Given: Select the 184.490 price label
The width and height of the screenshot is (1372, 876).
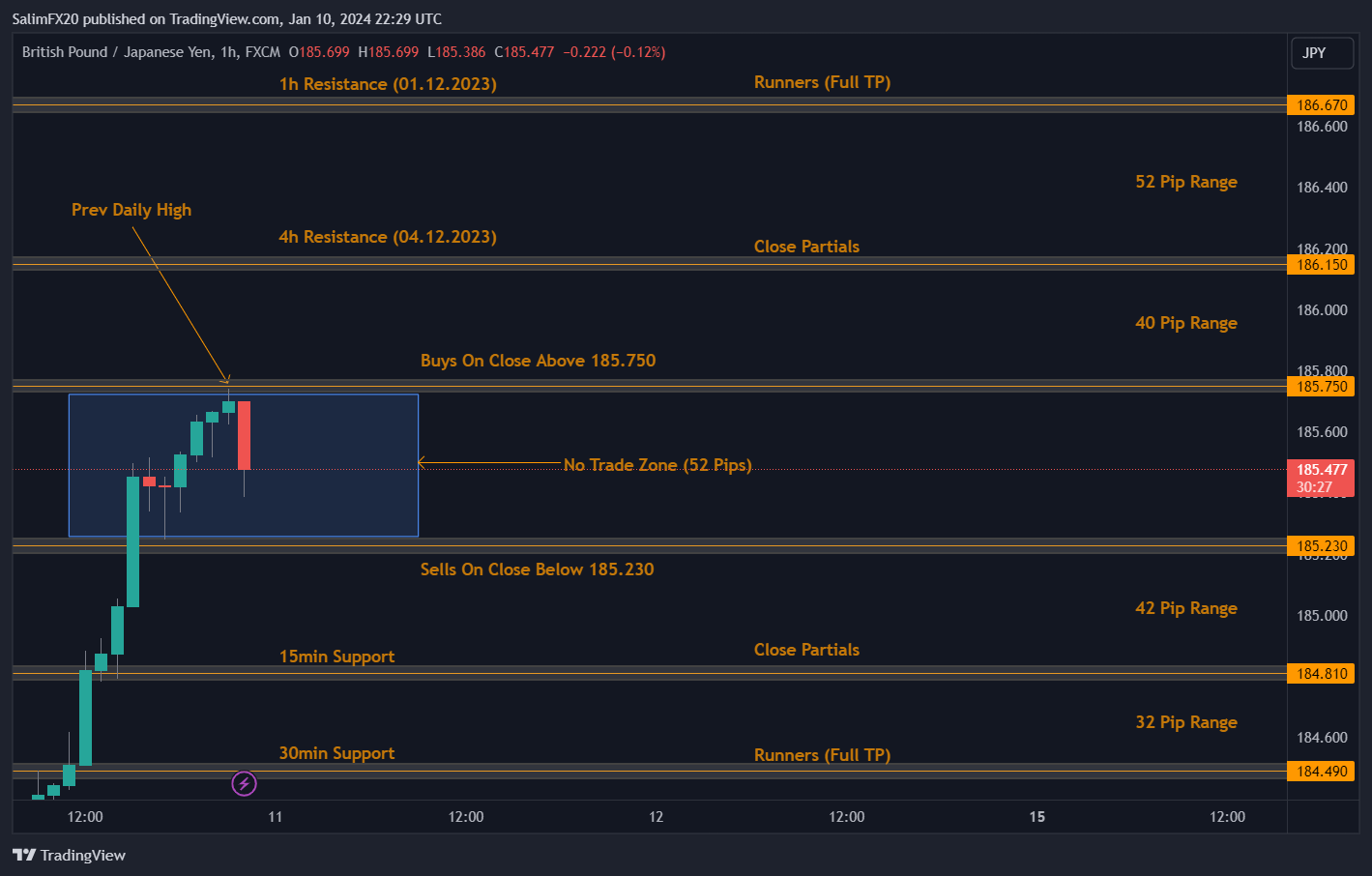Looking at the screenshot, I should [x=1321, y=772].
